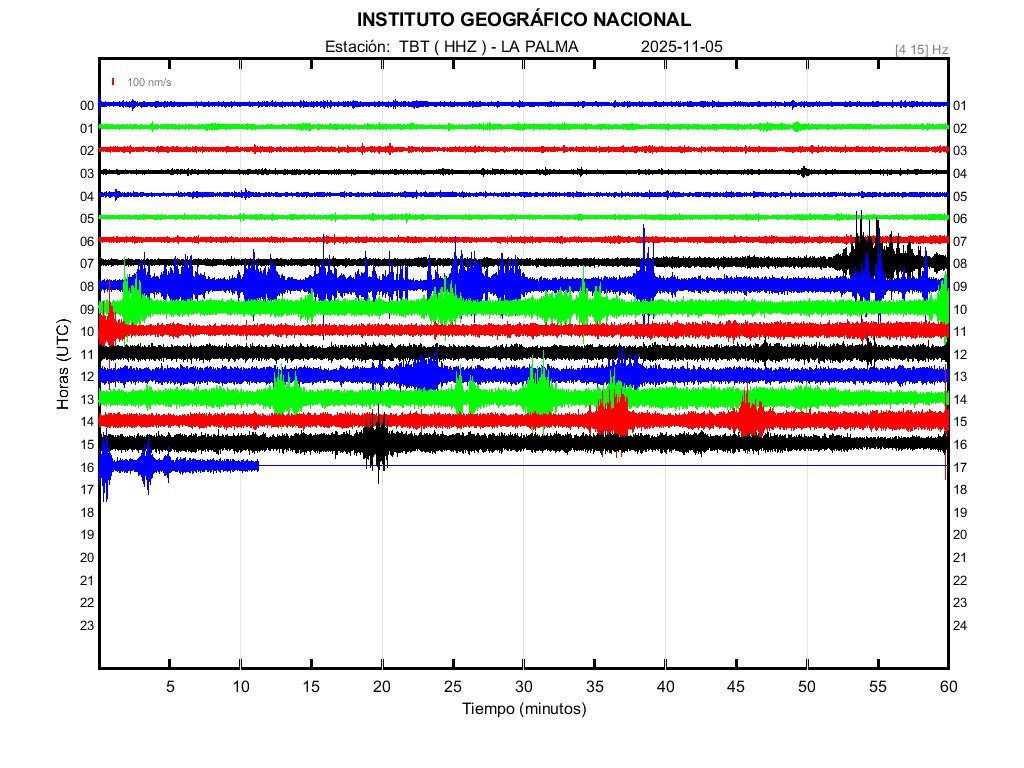The image size is (1024, 768).
Task: Click the 'Horas (UTC)' vertical axis label
Action: click(62, 365)
